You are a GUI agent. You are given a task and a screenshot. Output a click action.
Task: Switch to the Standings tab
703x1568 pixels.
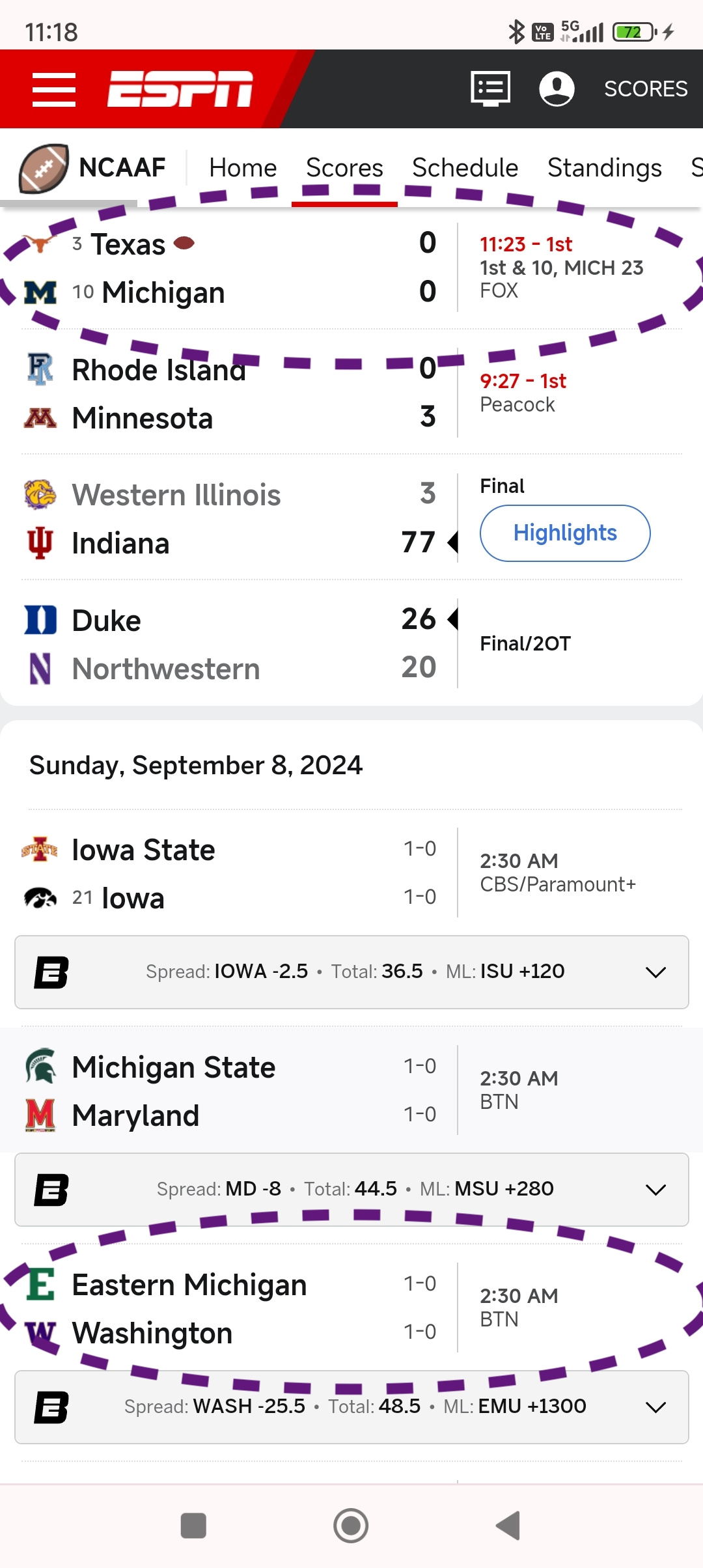click(604, 168)
